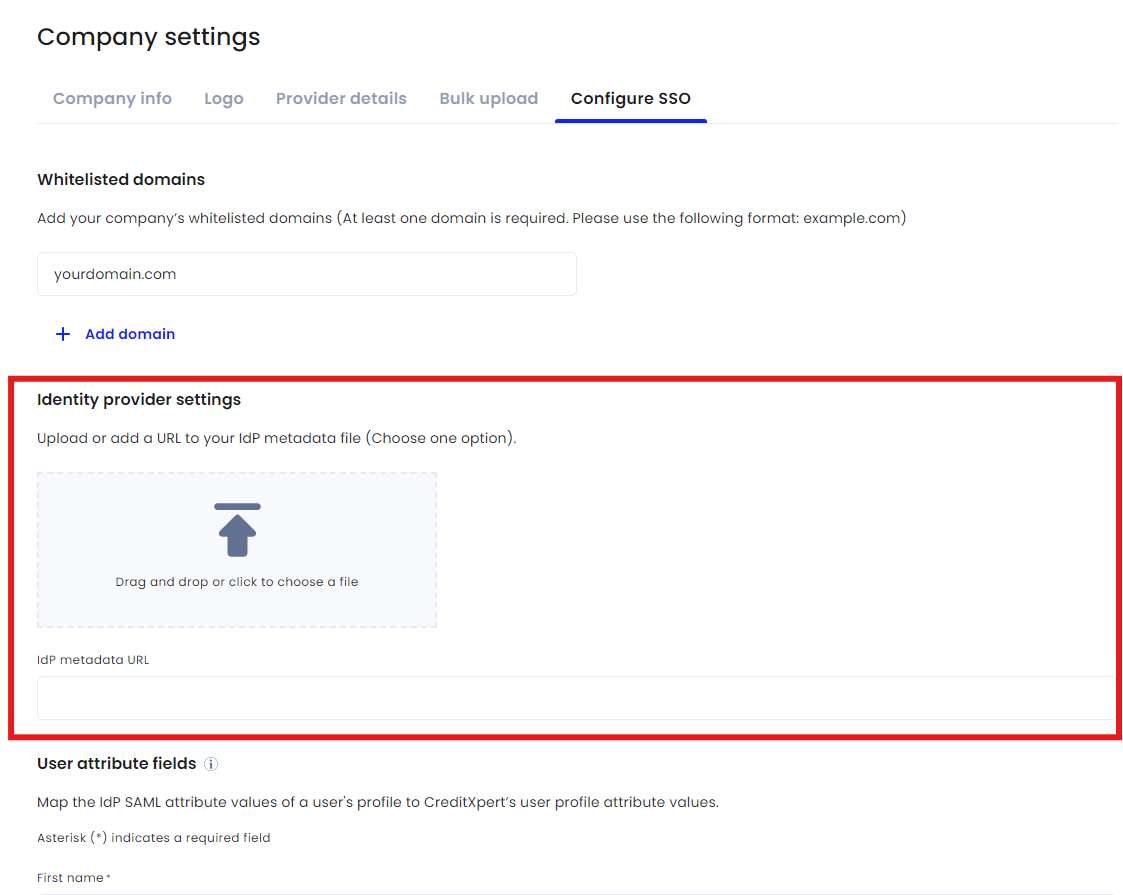Open the User attribute fields info icon
The image size is (1123, 895).
pos(211,764)
